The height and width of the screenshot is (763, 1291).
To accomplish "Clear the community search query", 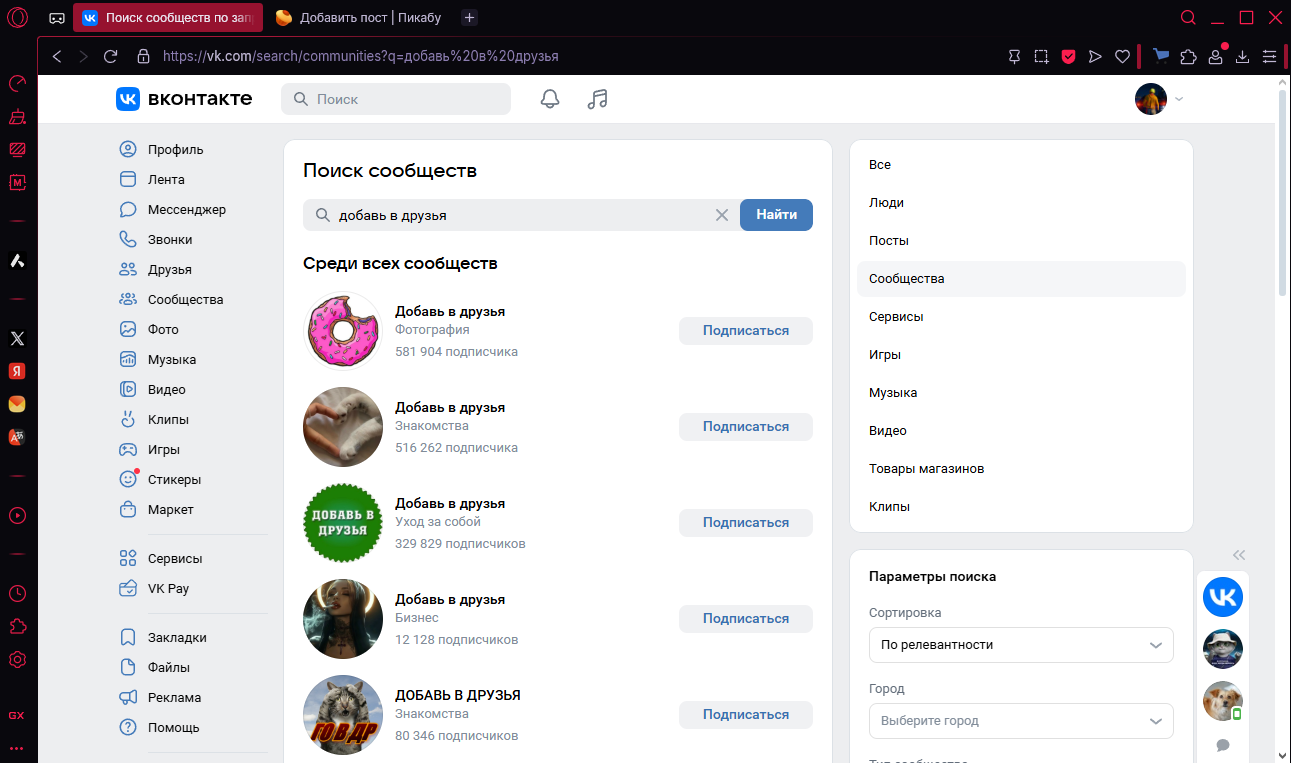I will (x=721, y=215).
